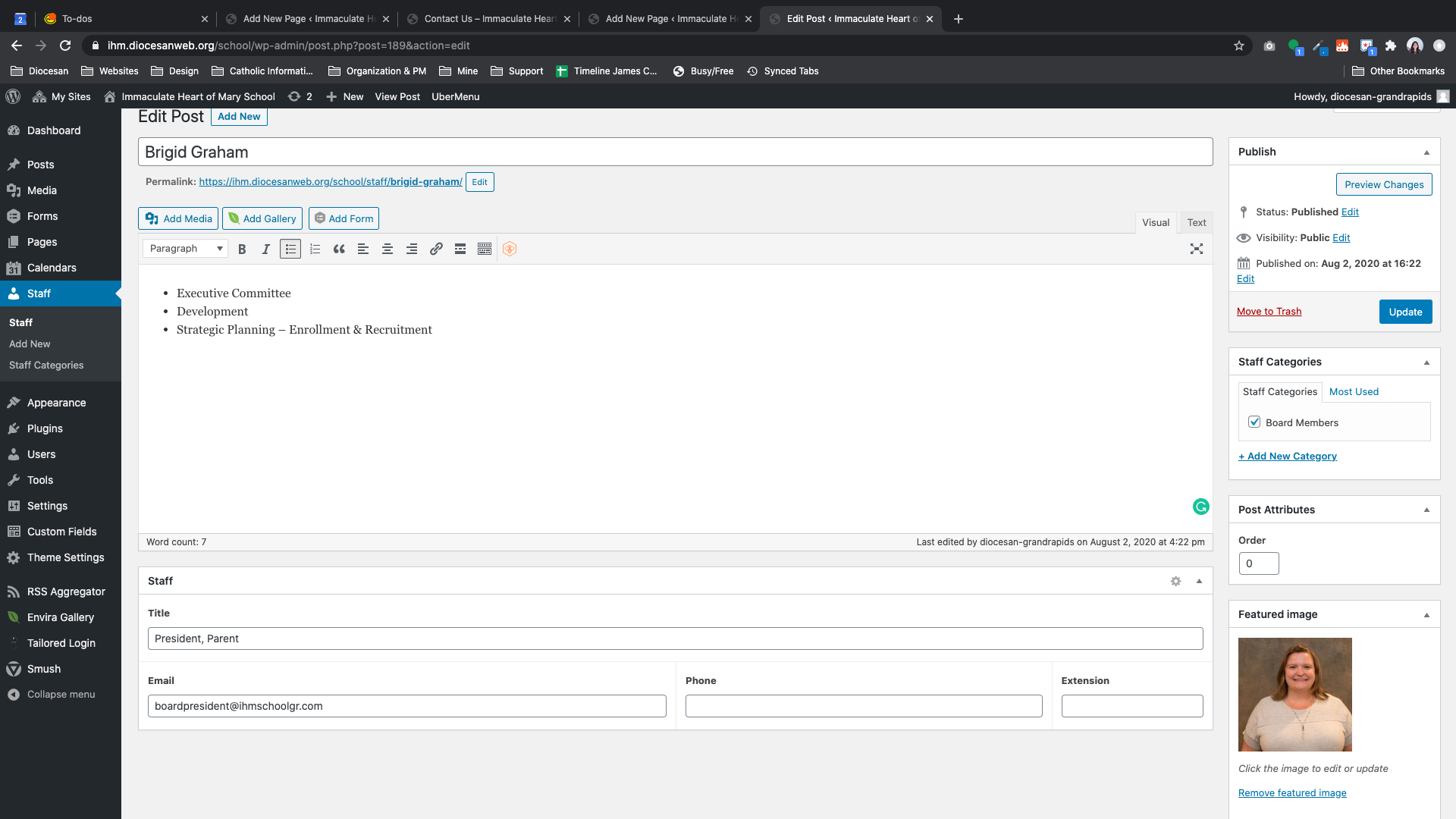Click the featured image thumbnail

(1294, 694)
